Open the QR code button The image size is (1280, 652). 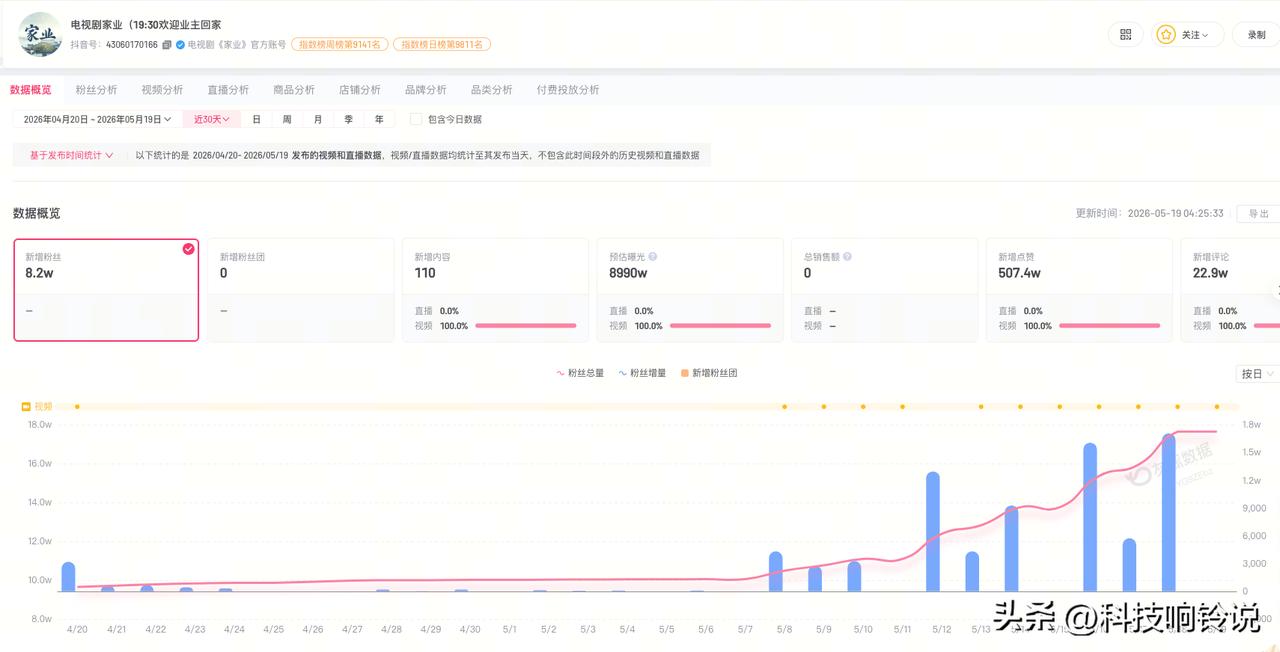coord(1125,34)
